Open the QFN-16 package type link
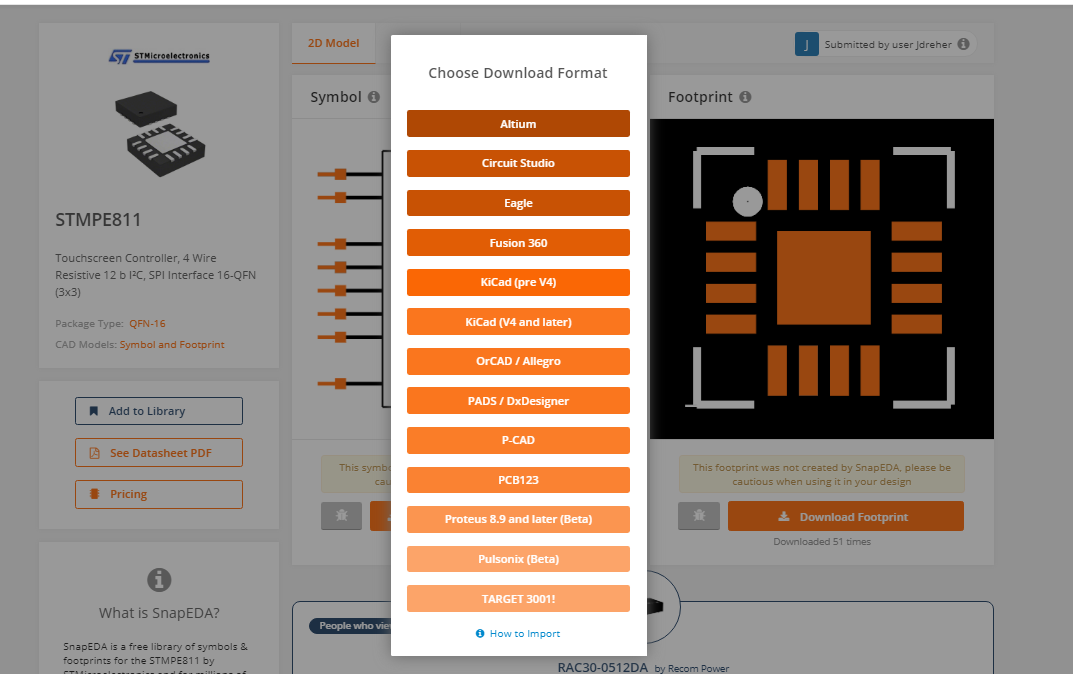The image size is (1073, 674). click(147, 324)
